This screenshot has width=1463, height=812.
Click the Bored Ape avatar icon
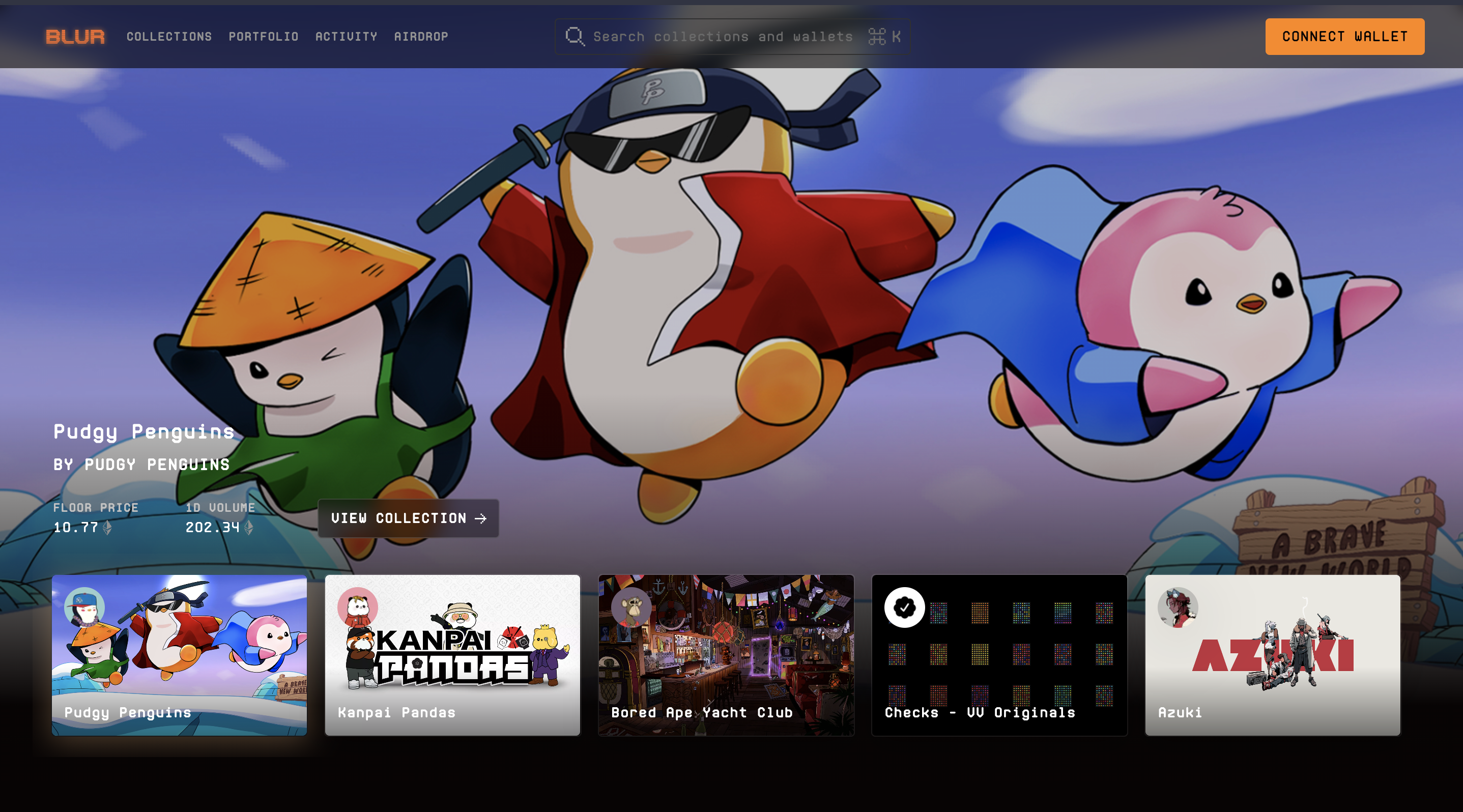point(631,607)
